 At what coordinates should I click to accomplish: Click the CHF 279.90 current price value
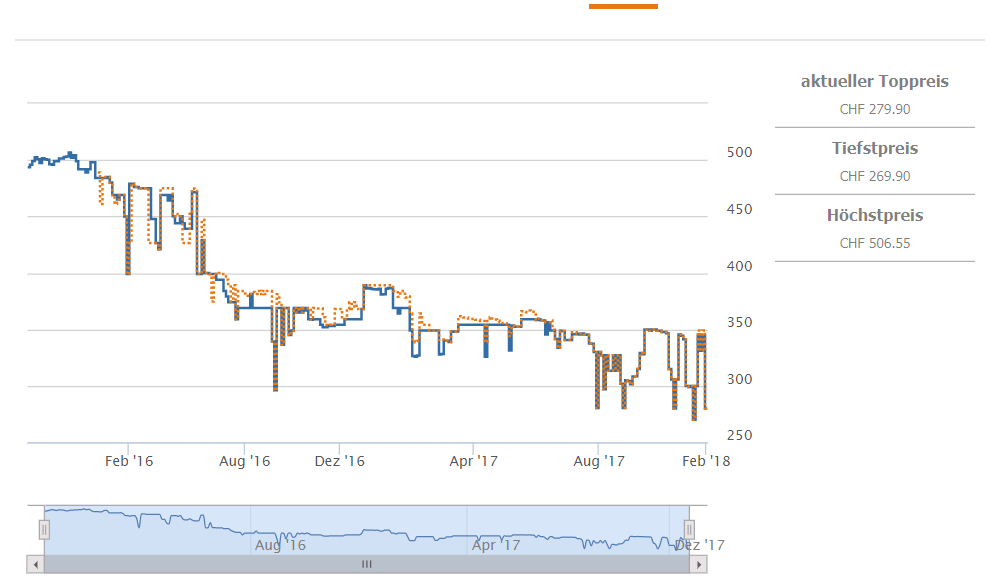874,110
